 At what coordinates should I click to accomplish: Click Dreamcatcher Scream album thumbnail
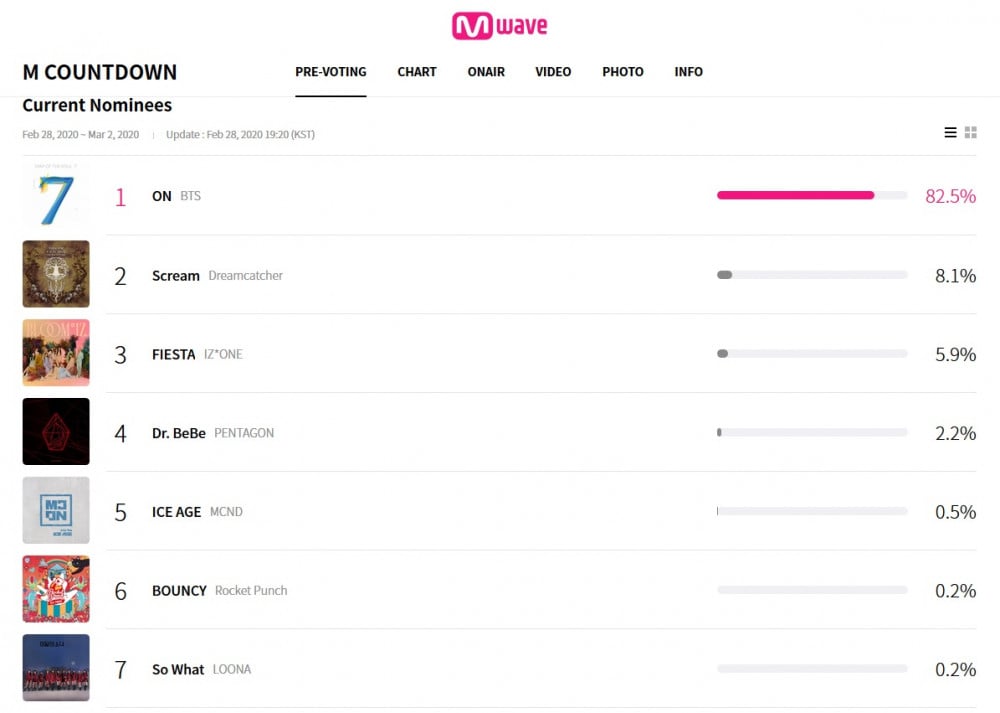point(56,274)
